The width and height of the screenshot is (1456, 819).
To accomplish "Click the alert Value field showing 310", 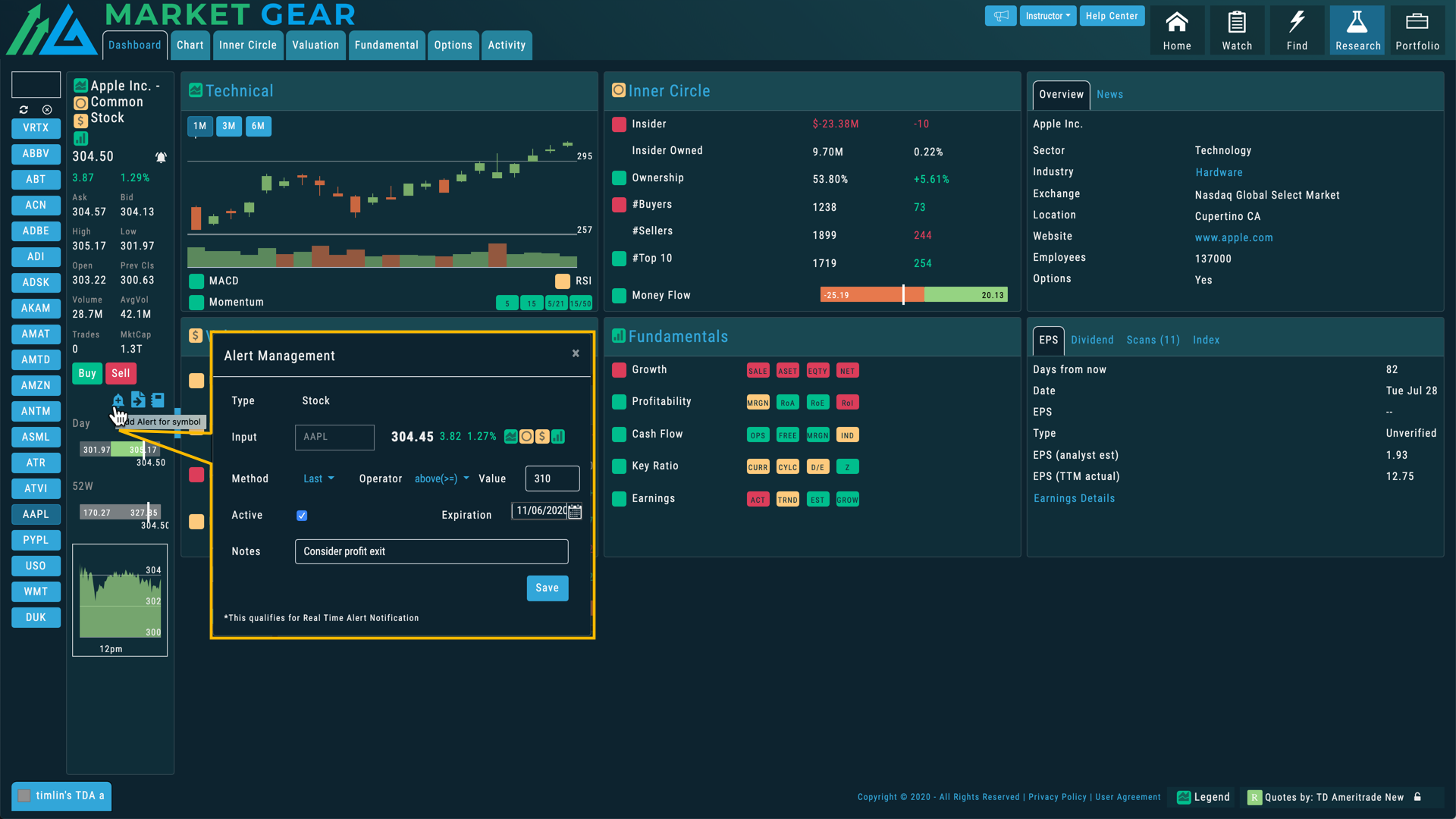I will coord(552,479).
